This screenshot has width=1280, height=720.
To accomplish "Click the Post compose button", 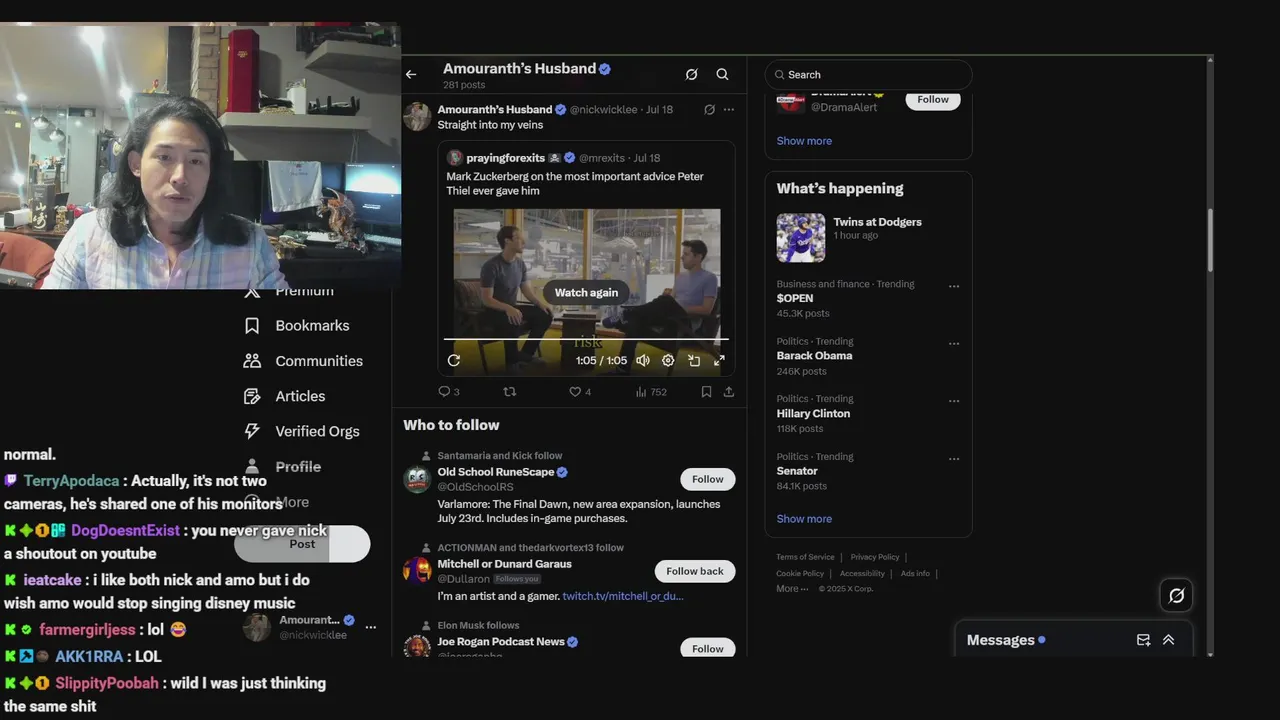I will [302, 544].
